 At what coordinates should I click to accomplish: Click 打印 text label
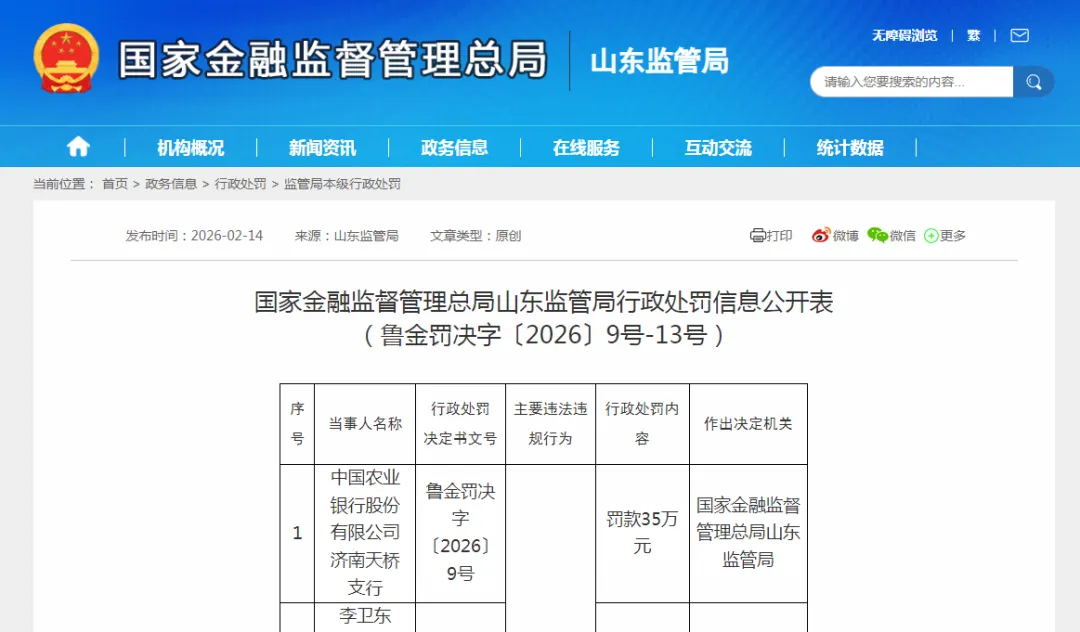tap(780, 235)
